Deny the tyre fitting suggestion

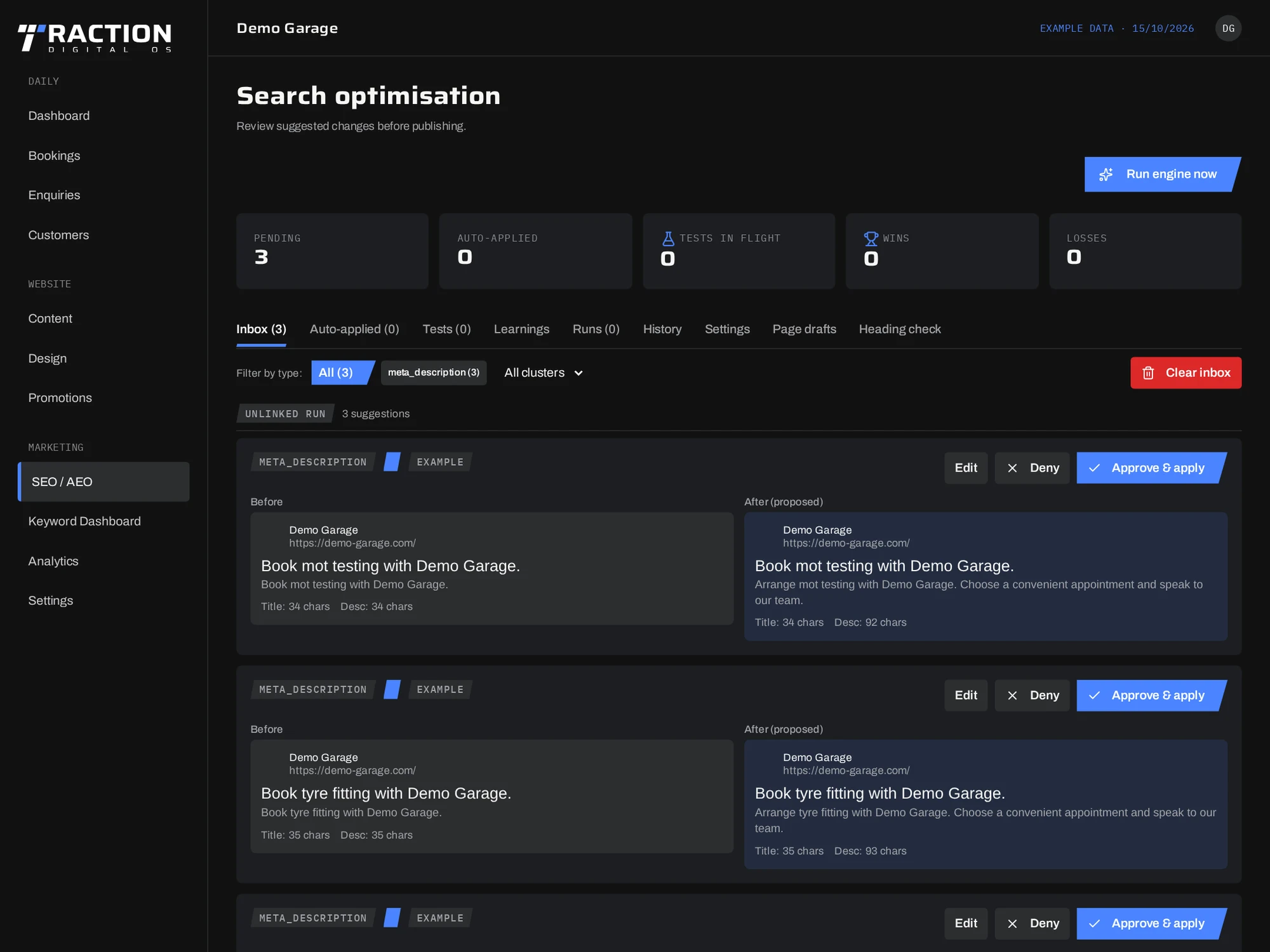(x=1032, y=696)
